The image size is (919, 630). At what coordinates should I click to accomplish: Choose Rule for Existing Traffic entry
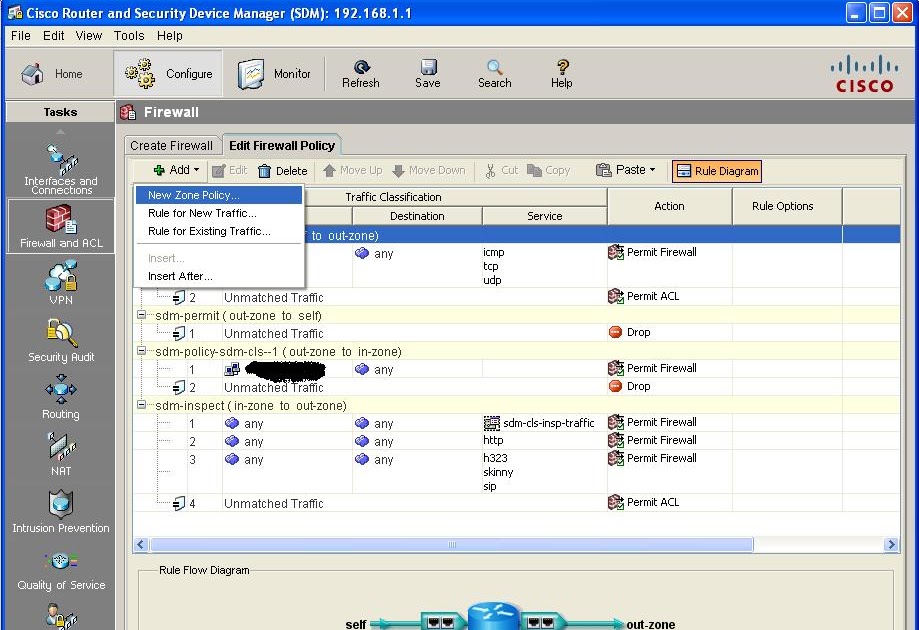219,231
